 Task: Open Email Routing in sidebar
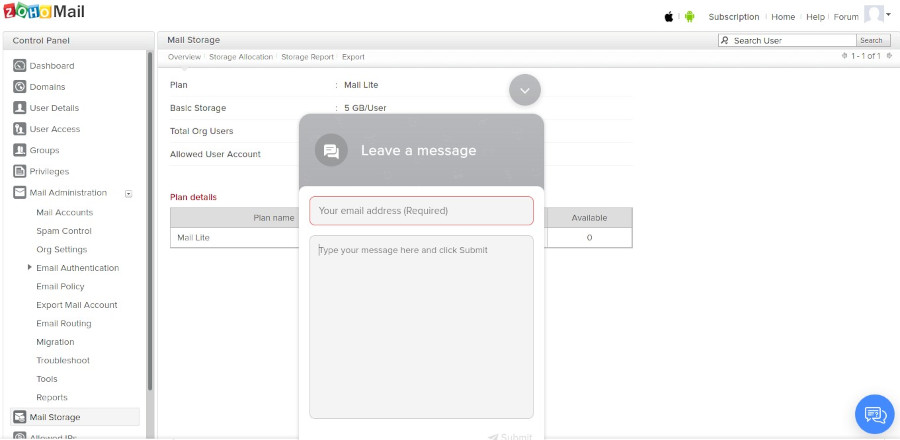pyautogui.click(x=64, y=323)
